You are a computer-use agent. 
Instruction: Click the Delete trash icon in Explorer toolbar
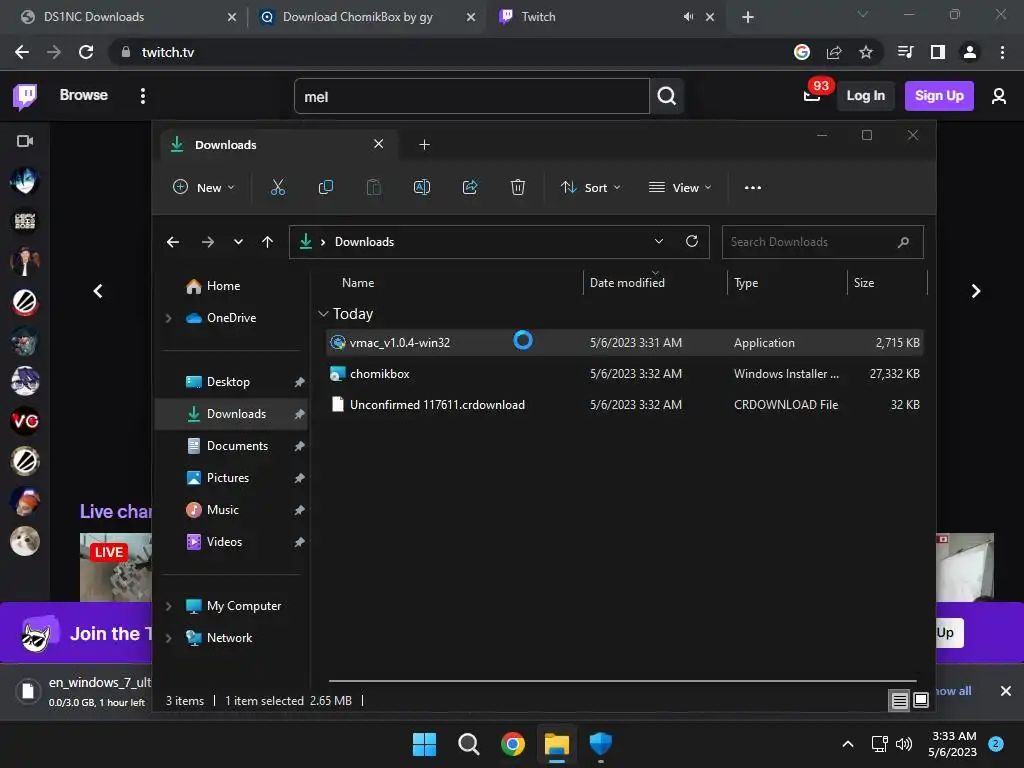click(x=518, y=187)
